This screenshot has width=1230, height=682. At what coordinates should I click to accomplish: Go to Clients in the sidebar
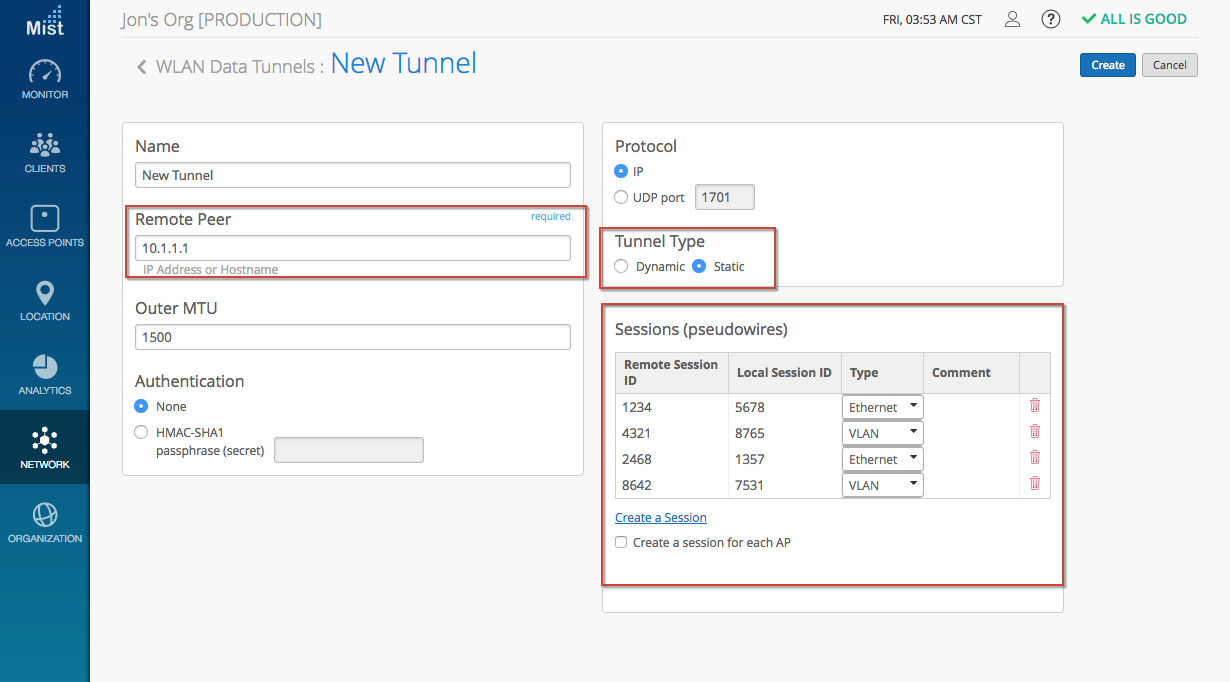pos(45,153)
